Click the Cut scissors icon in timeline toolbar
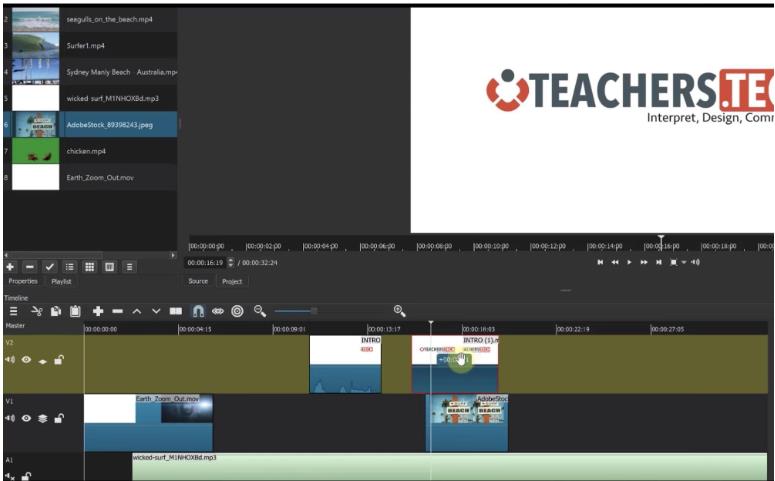 coord(37,311)
